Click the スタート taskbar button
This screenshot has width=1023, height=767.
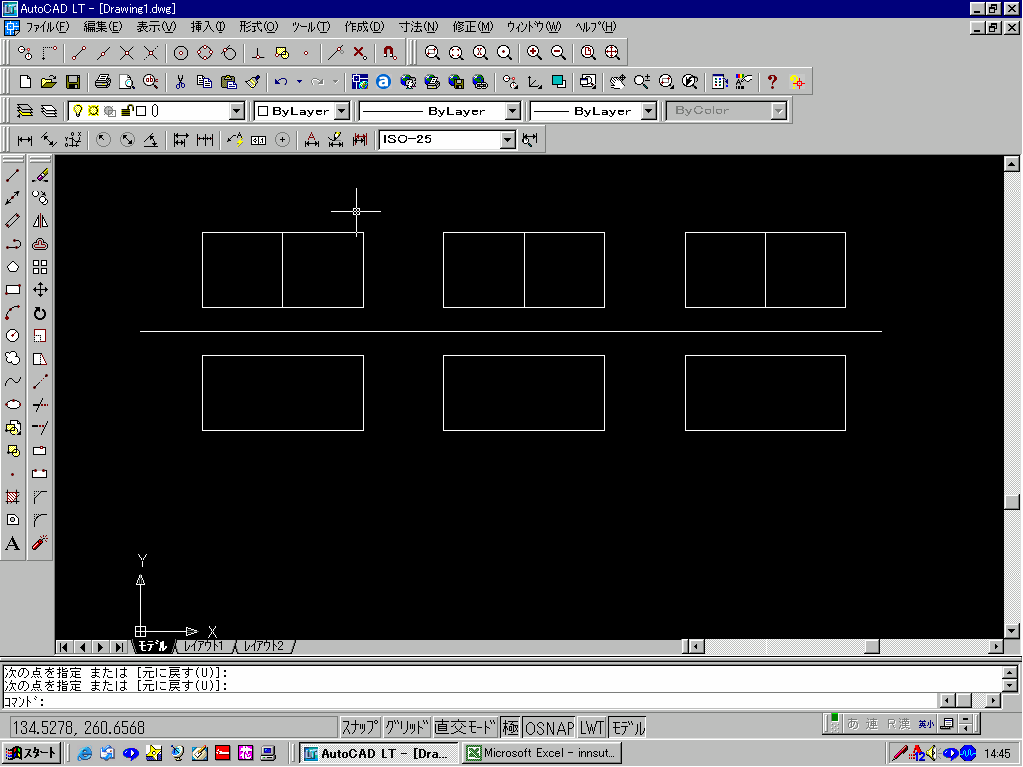(x=32, y=753)
